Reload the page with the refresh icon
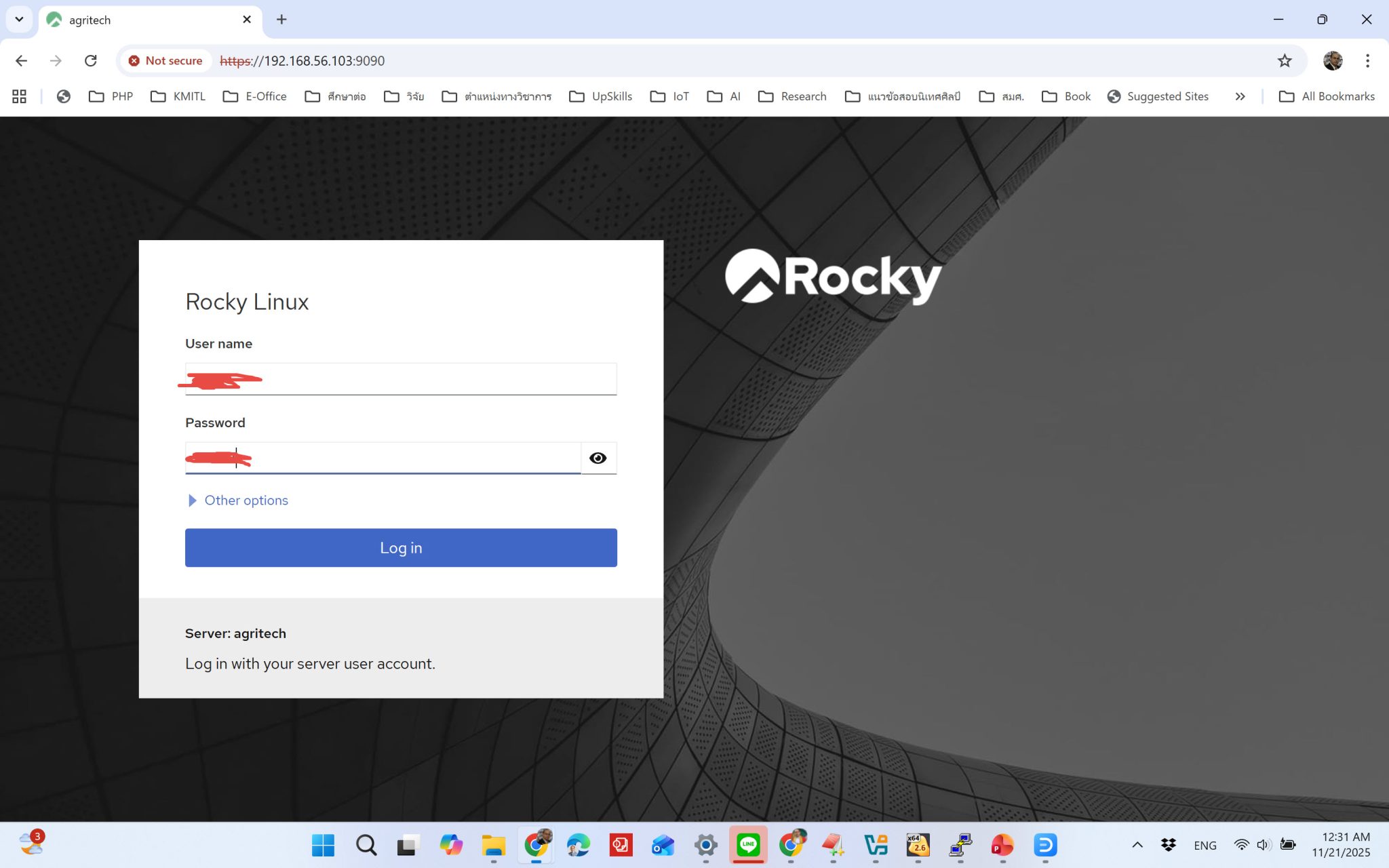 pyautogui.click(x=90, y=60)
